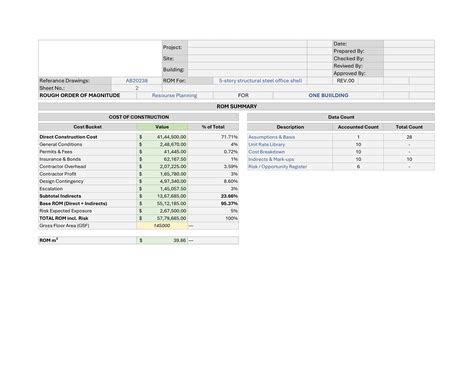This screenshot has height=366, width=474.
Task: Select the Cost Bucket column header
Action: pos(87,127)
